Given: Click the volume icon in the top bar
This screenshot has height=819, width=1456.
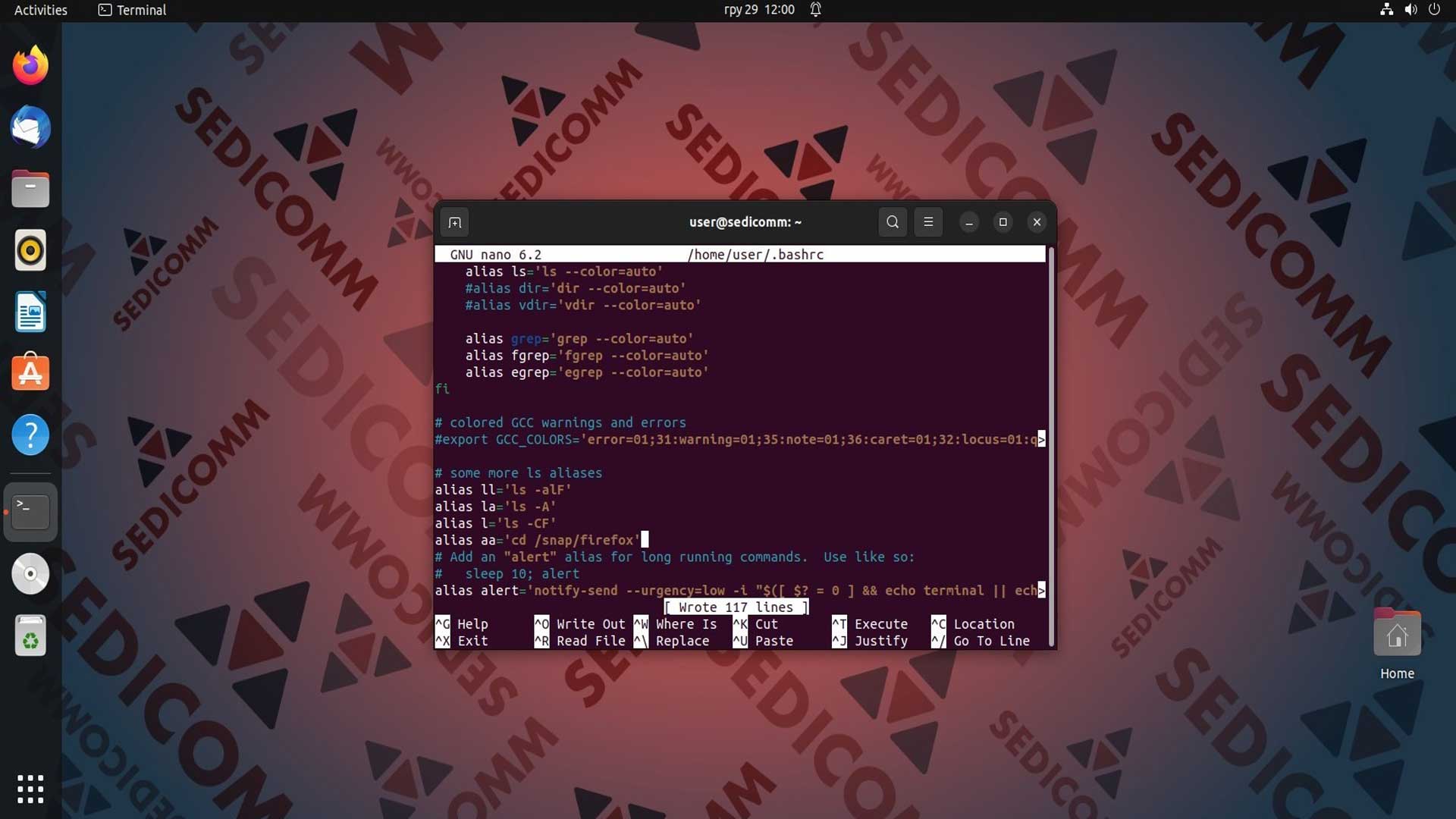Looking at the screenshot, I should 1410,10.
